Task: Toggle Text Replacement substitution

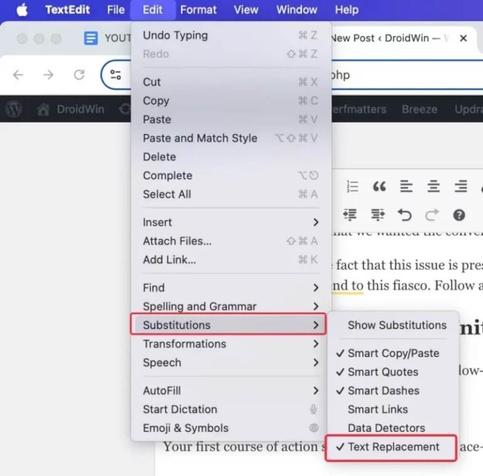Action: (391, 447)
